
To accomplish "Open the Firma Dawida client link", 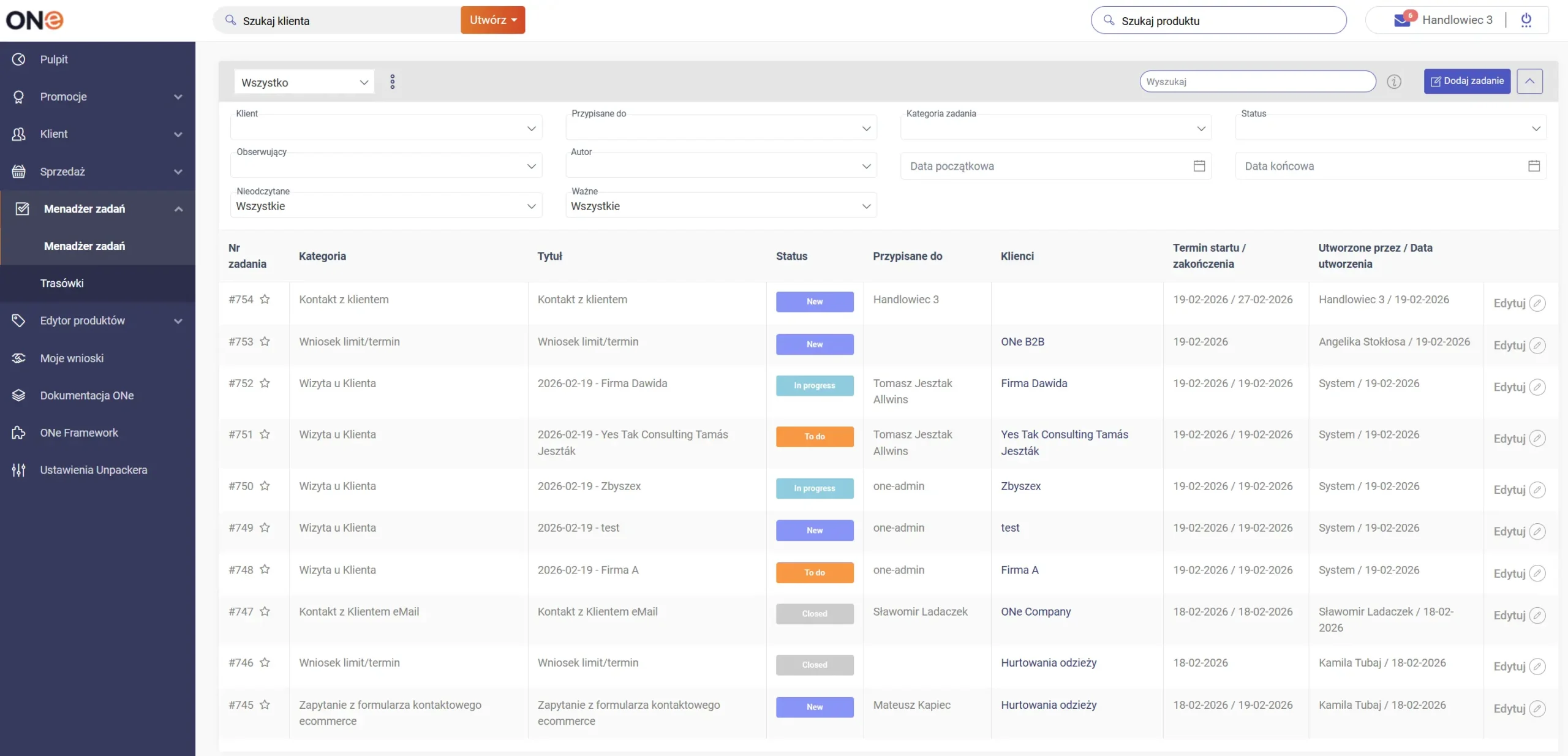I will coord(1034,384).
